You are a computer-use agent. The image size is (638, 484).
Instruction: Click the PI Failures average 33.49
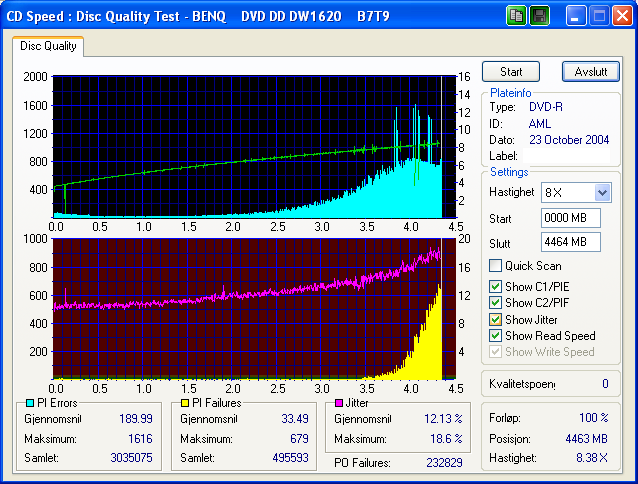click(295, 419)
